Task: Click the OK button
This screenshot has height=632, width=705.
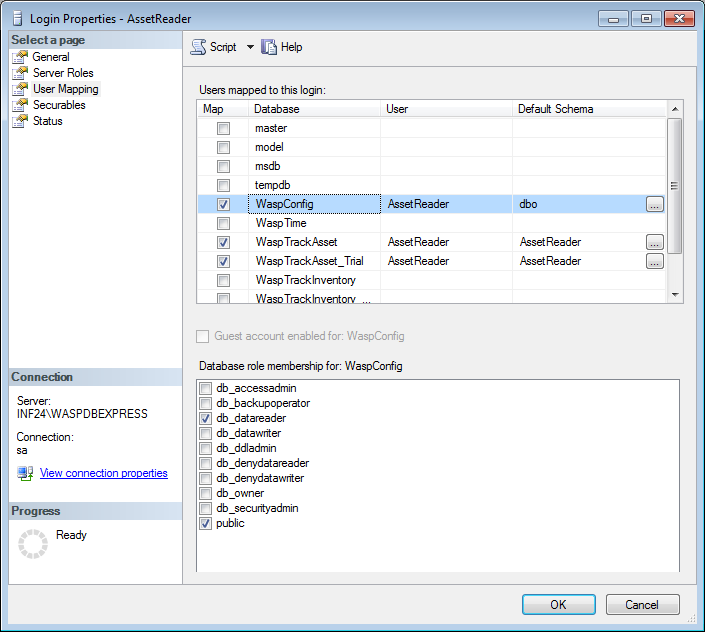Action: tap(558, 605)
